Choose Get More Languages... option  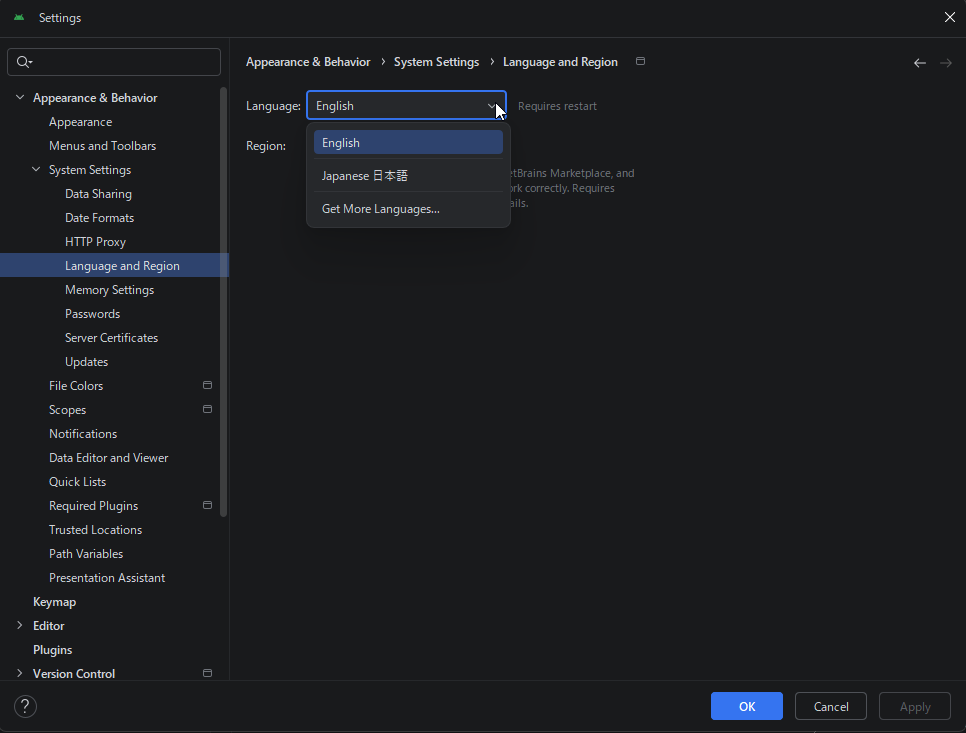point(380,209)
